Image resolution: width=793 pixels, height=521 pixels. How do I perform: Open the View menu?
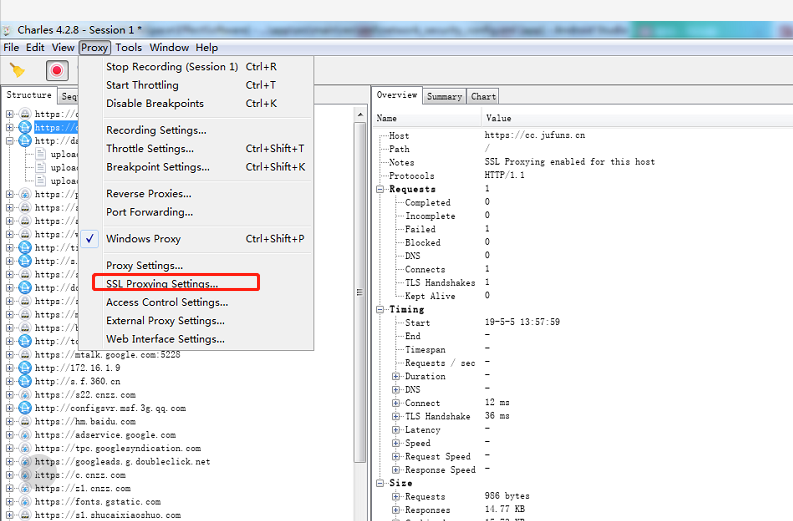(x=63, y=48)
